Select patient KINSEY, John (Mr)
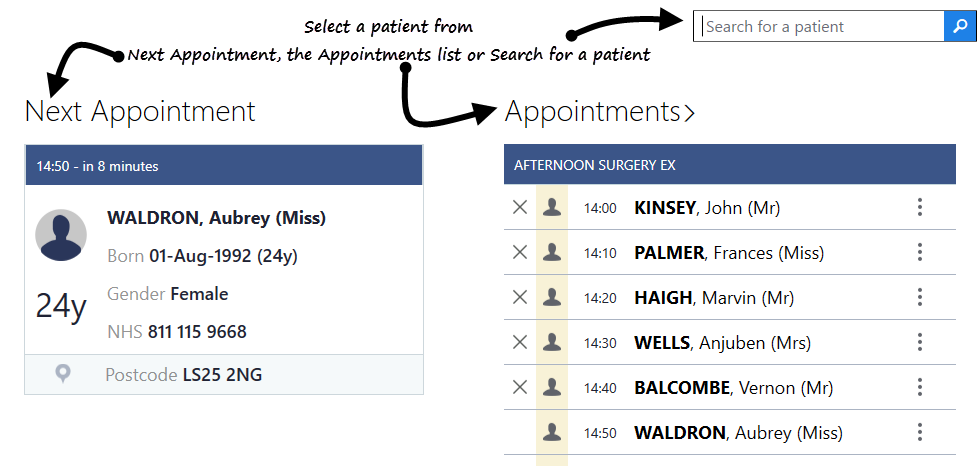979x466 pixels. click(707, 208)
